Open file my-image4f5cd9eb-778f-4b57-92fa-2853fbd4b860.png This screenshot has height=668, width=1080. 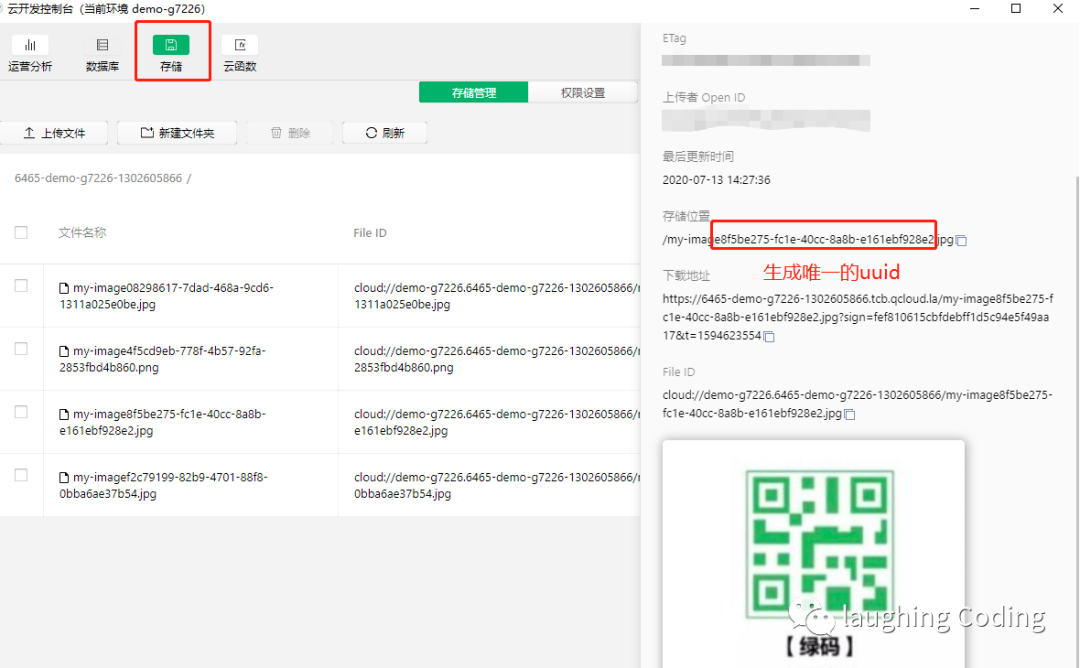(163, 359)
